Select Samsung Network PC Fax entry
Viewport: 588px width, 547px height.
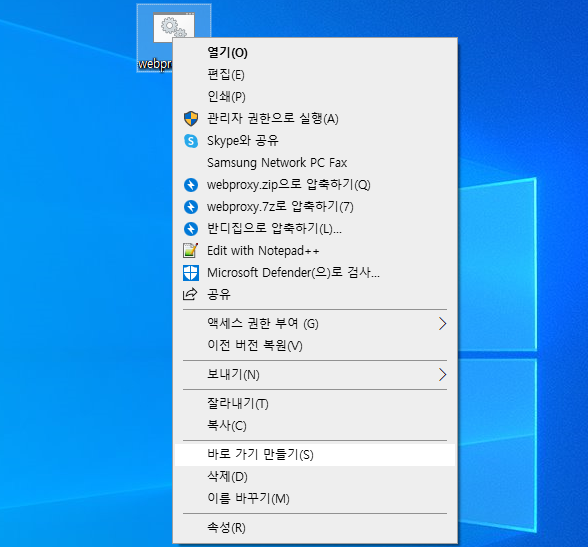315,163
